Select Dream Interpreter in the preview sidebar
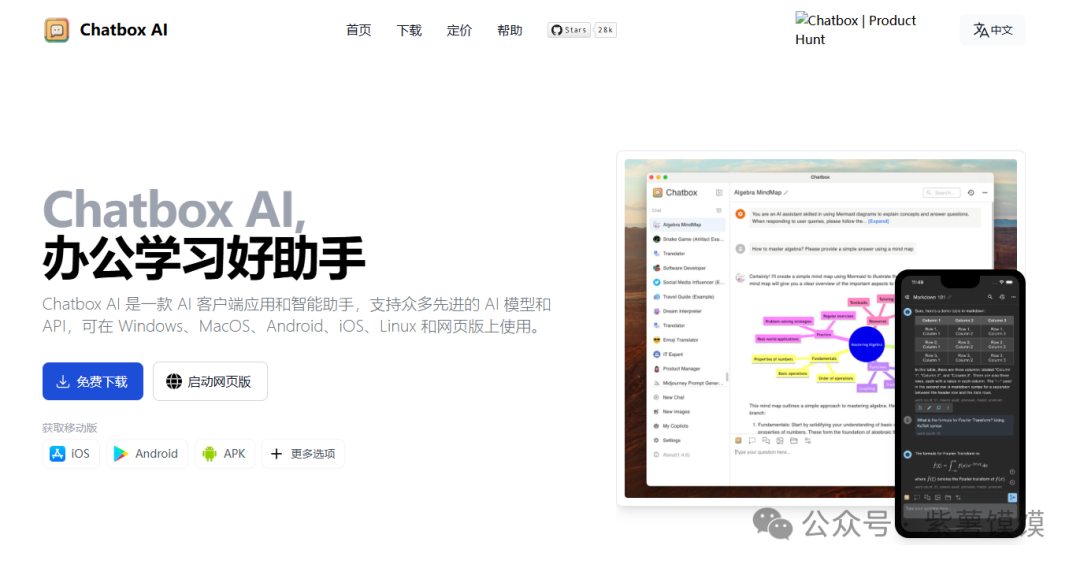Viewport: 1080px width, 568px height. [687, 311]
